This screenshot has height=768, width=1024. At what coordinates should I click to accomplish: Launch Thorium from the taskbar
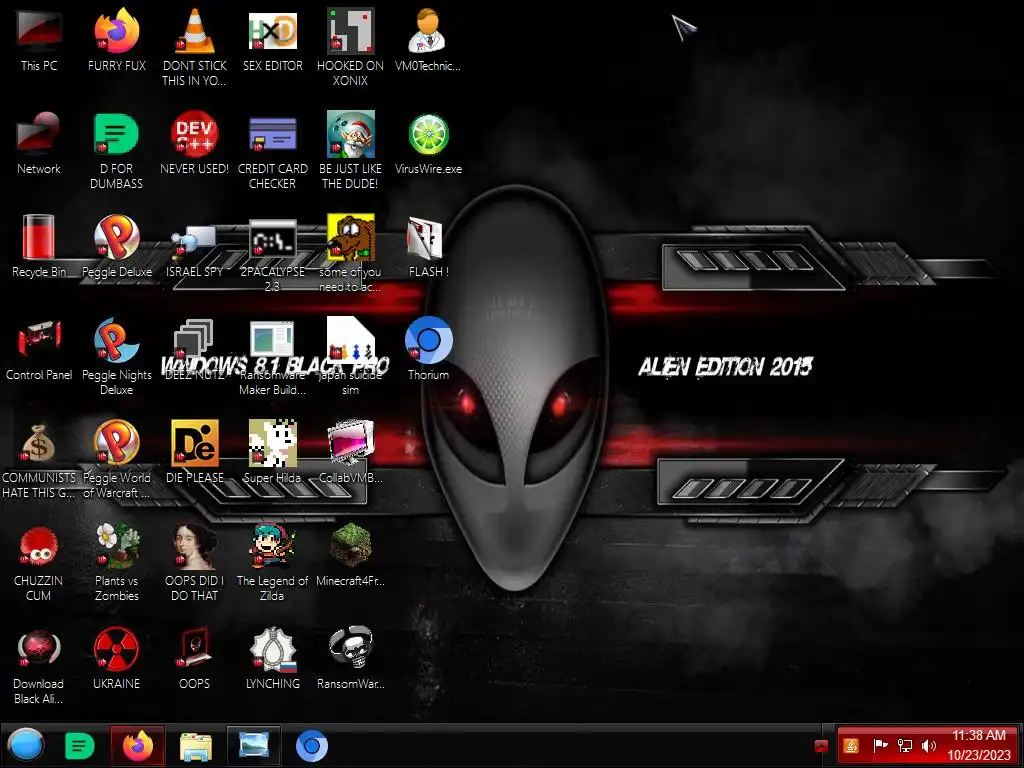[312, 746]
